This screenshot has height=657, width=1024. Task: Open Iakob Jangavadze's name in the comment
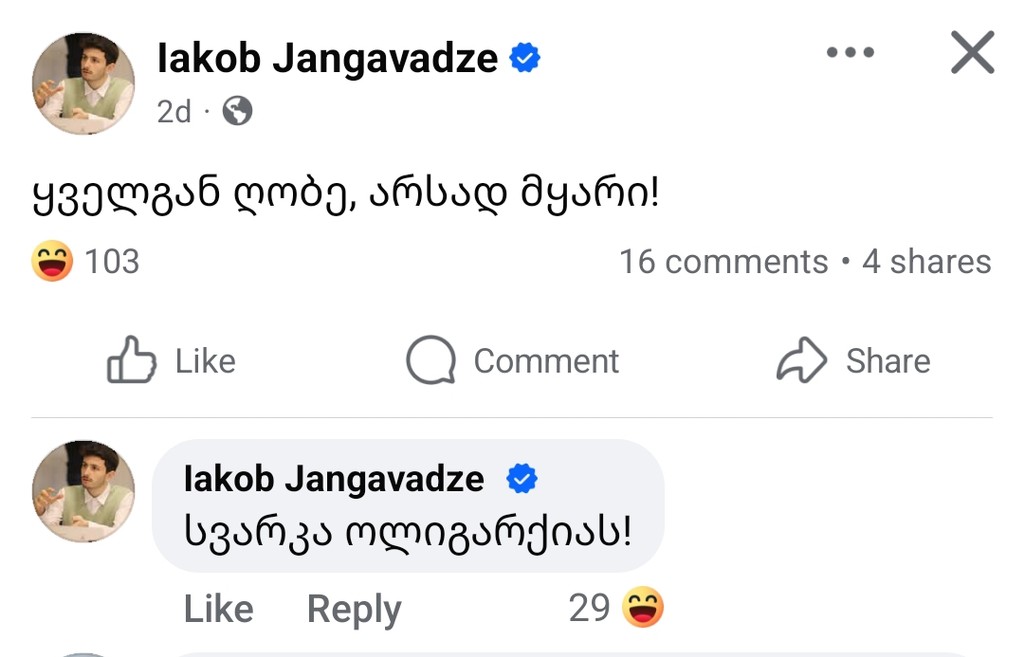point(334,480)
